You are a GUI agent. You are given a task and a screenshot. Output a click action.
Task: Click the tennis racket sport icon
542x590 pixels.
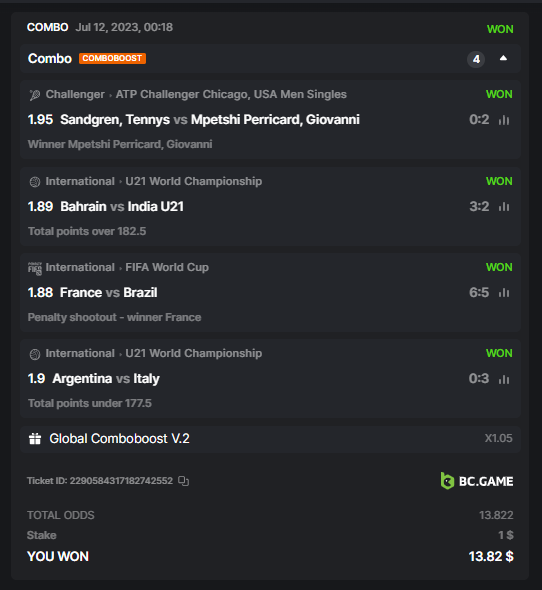[35, 95]
